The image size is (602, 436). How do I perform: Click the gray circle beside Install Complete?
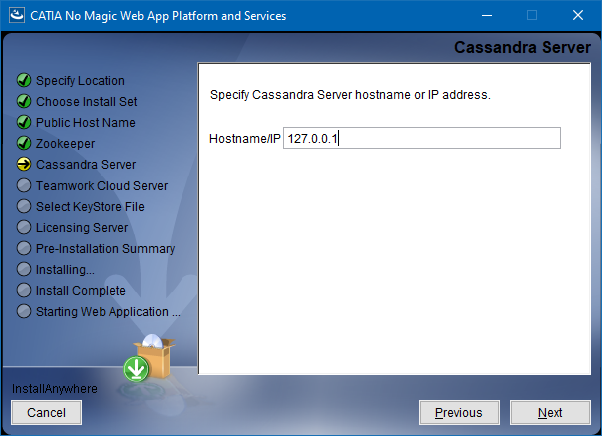pos(24,290)
